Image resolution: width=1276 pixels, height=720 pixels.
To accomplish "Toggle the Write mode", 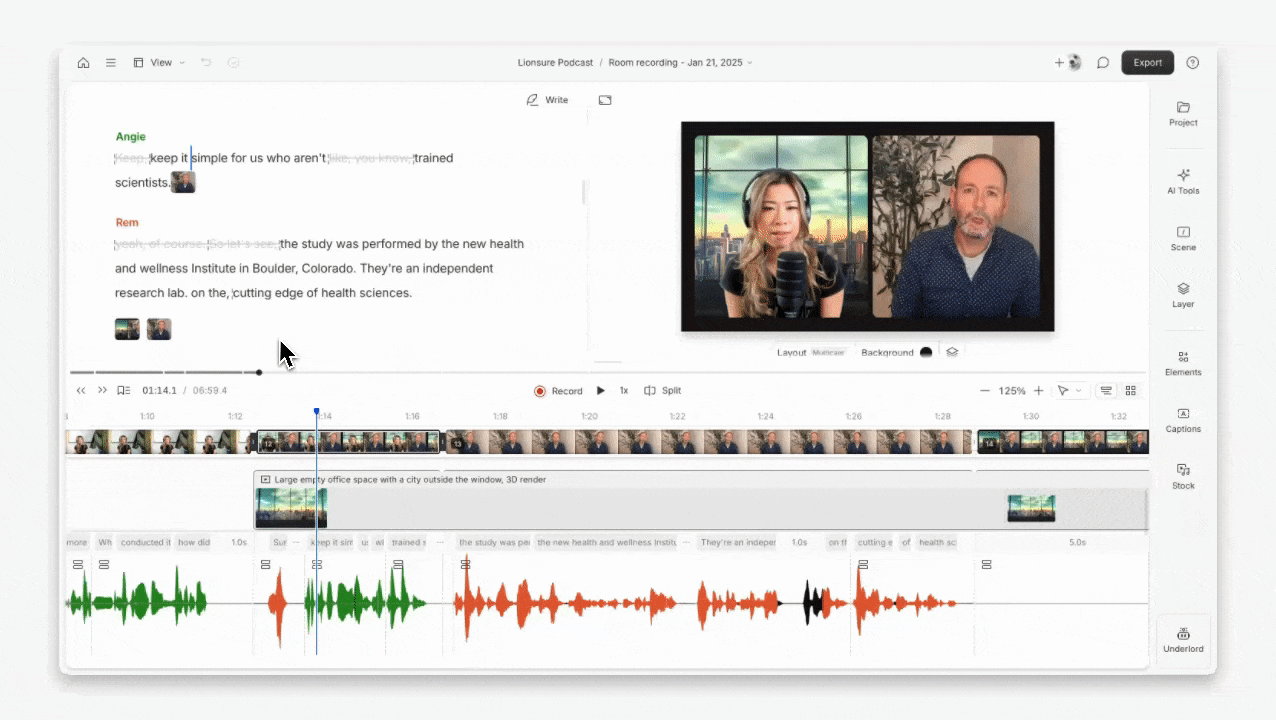I will coord(547,100).
